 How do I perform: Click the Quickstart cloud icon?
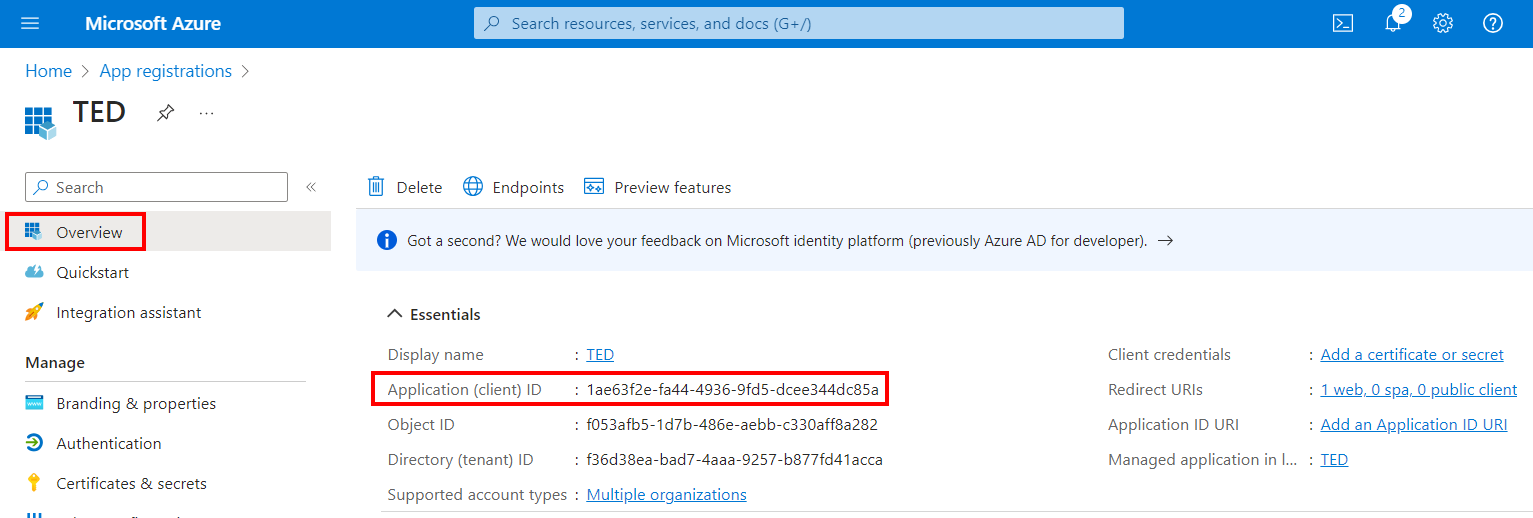34,272
